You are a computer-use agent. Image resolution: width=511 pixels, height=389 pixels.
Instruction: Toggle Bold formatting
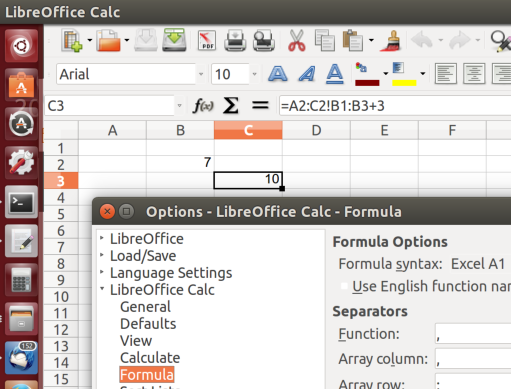[x=277, y=74]
